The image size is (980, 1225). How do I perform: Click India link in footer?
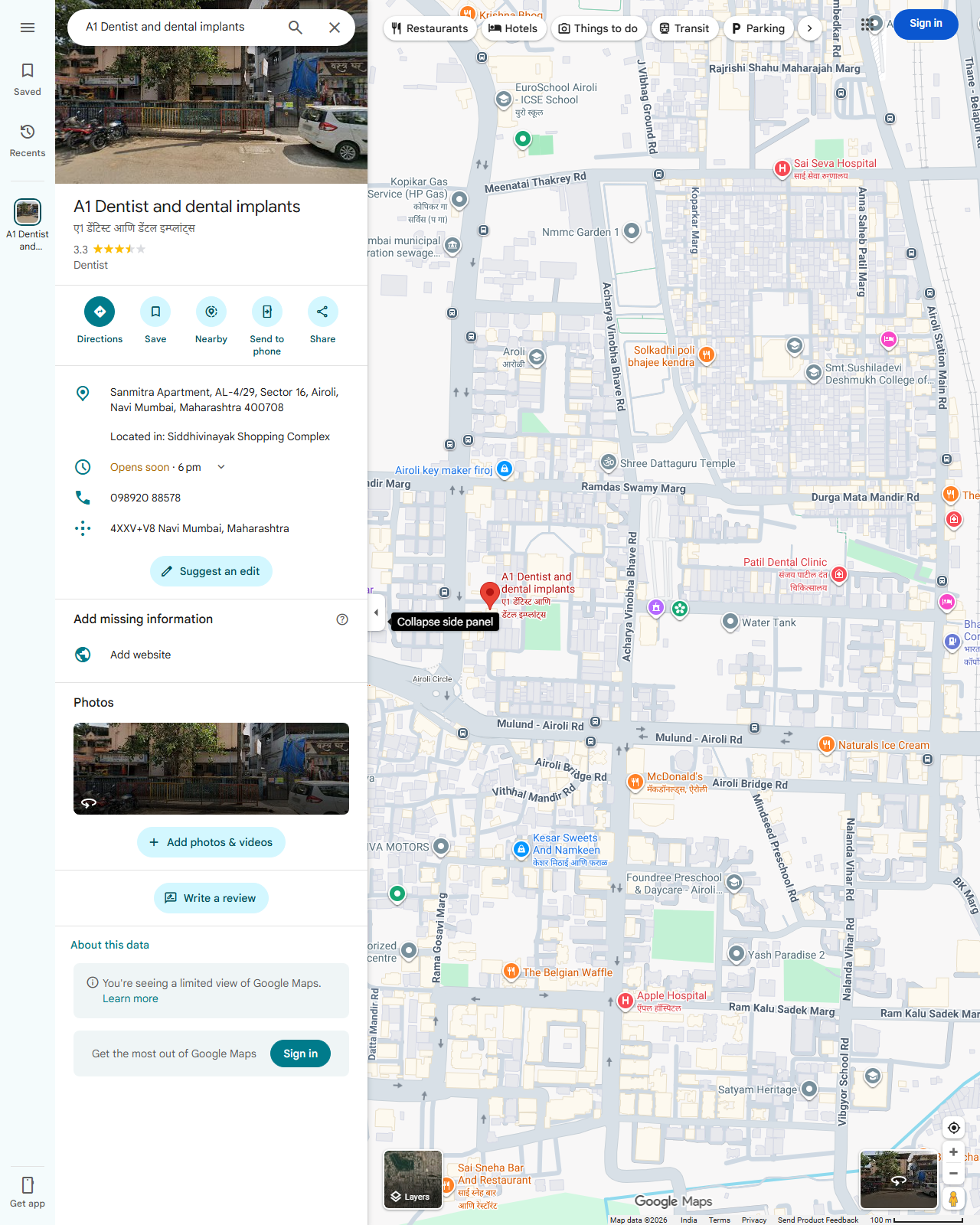click(689, 1220)
